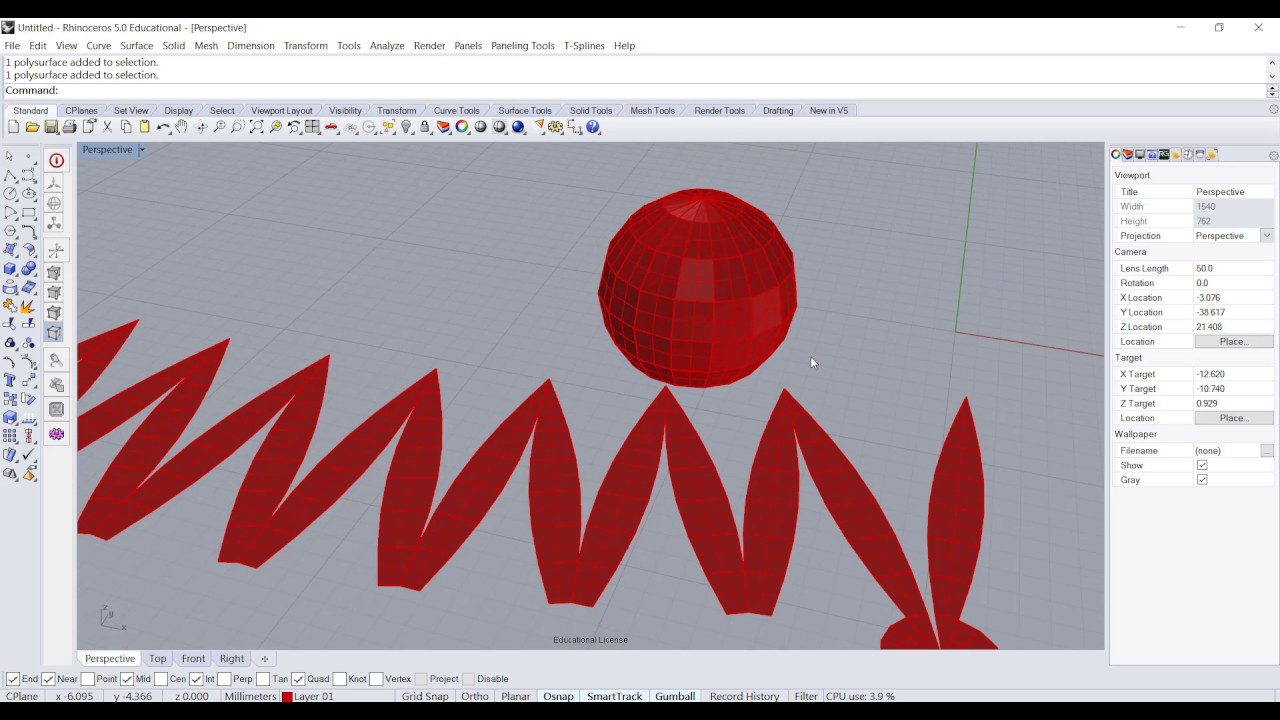Switch to the Mesh Tools toolbar tab

point(652,110)
